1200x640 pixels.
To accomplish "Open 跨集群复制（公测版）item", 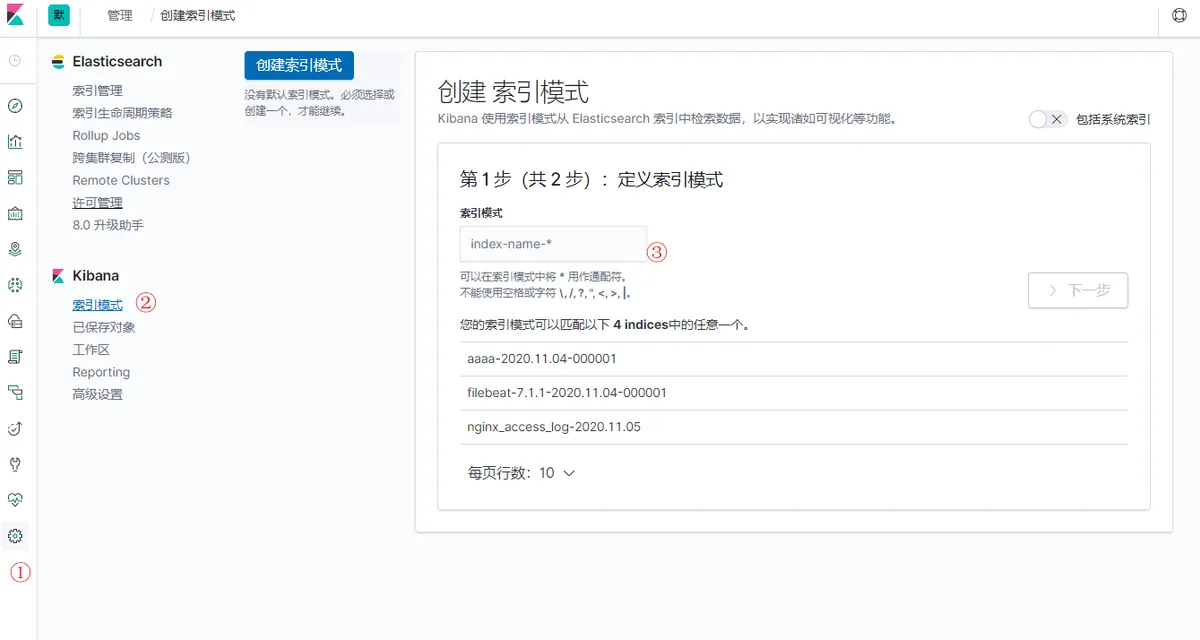I will (x=131, y=158).
